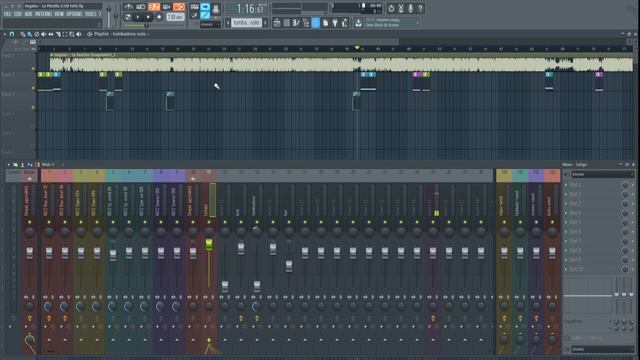Open the ADD menu
Image resolution: width=640 pixels, height=360 pixels.
(x=28, y=14)
